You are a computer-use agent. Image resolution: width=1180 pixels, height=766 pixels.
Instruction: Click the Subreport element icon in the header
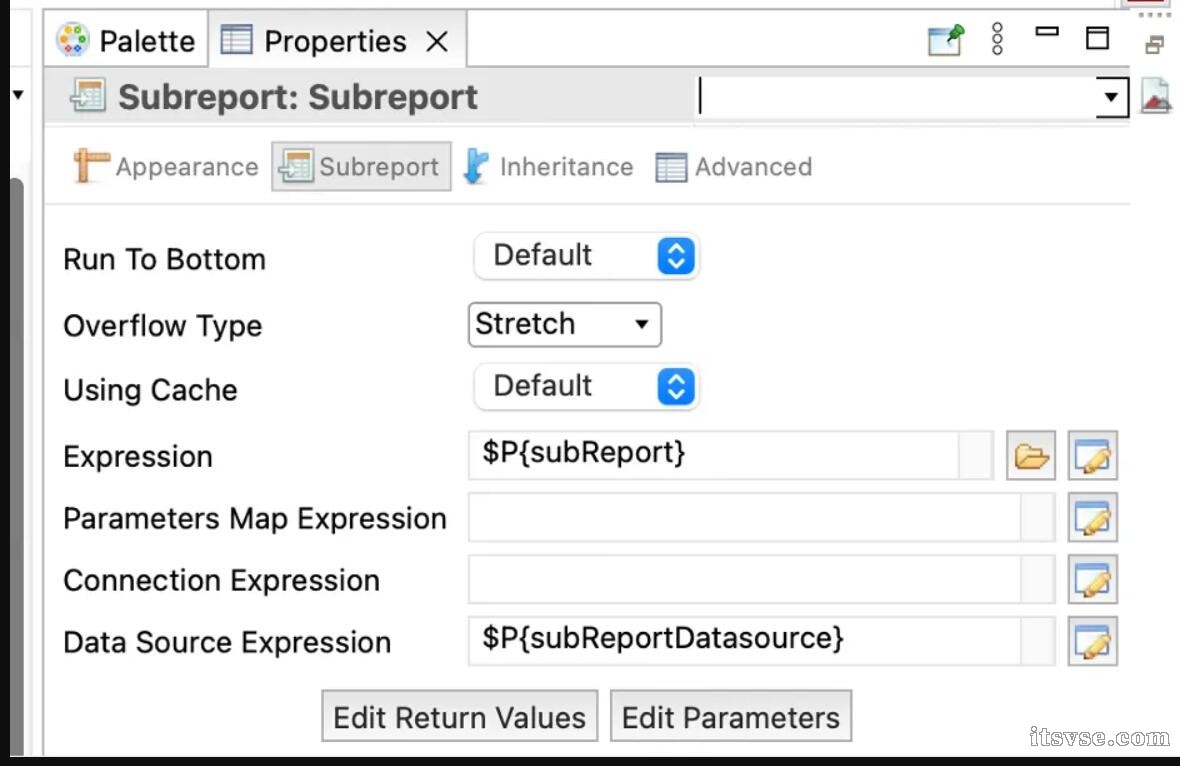[87, 96]
